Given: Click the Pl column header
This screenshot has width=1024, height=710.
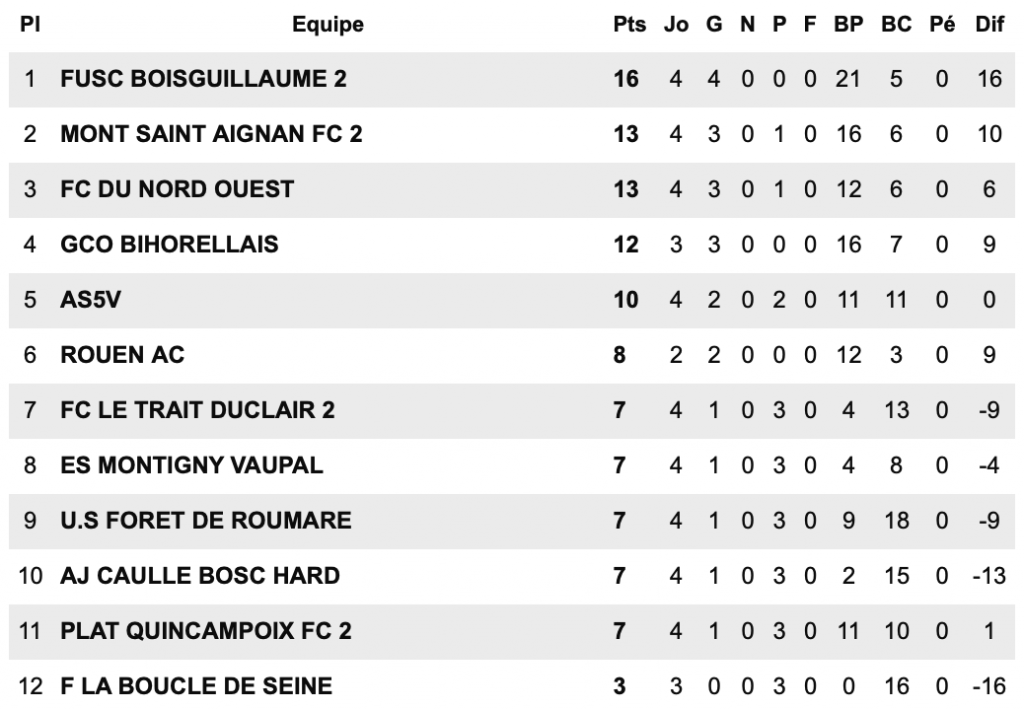Looking at the screenshot, I should point(30,24).
